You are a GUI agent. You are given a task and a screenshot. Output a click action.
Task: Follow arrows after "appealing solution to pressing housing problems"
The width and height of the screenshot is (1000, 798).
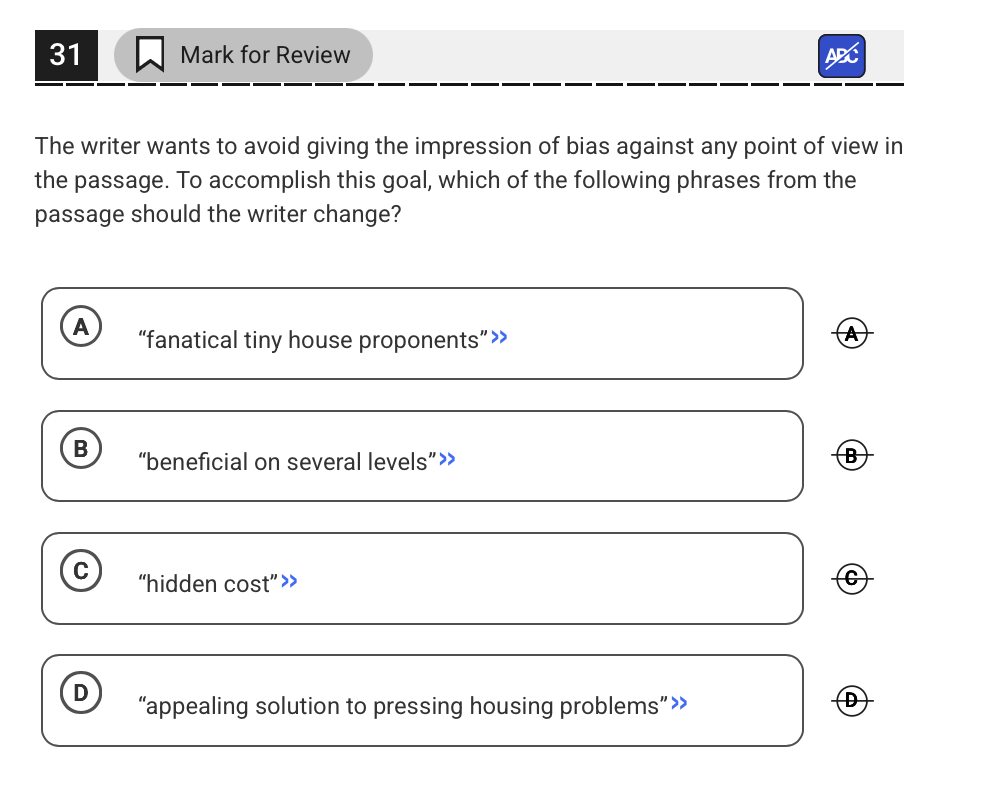click(x=679, y=703)
